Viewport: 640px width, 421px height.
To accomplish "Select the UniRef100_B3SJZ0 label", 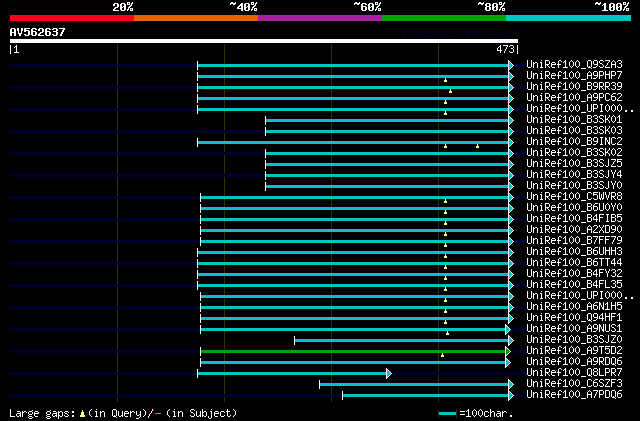I will coord(574,340).
